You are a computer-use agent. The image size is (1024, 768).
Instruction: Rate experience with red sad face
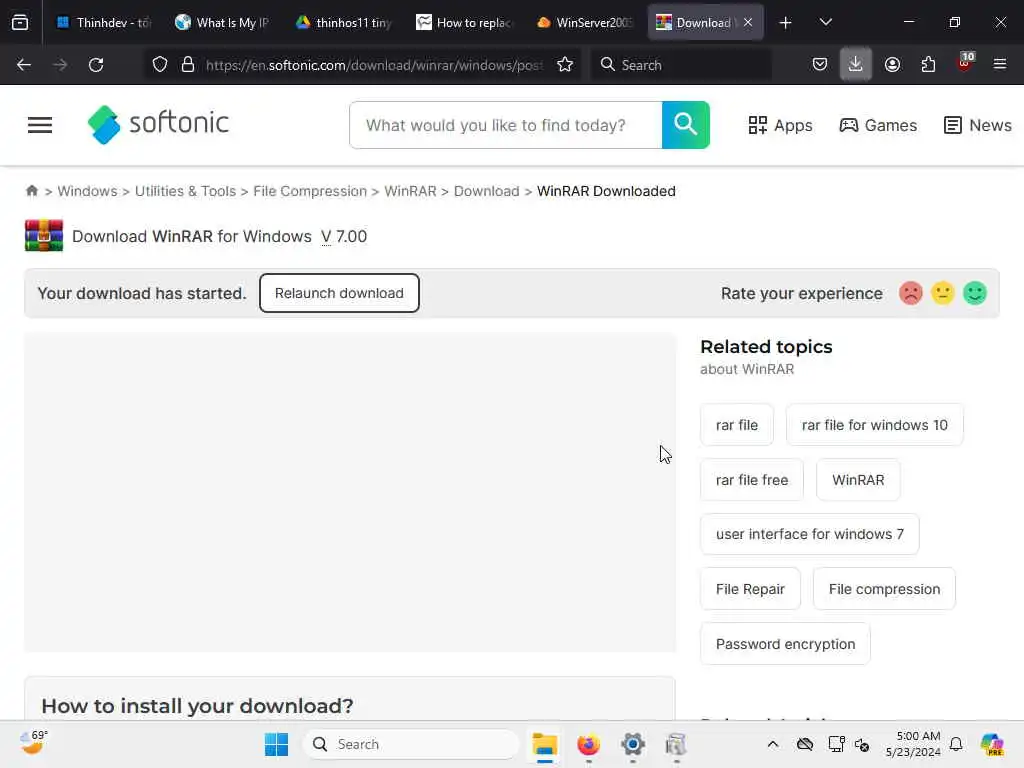coord(910,293)
